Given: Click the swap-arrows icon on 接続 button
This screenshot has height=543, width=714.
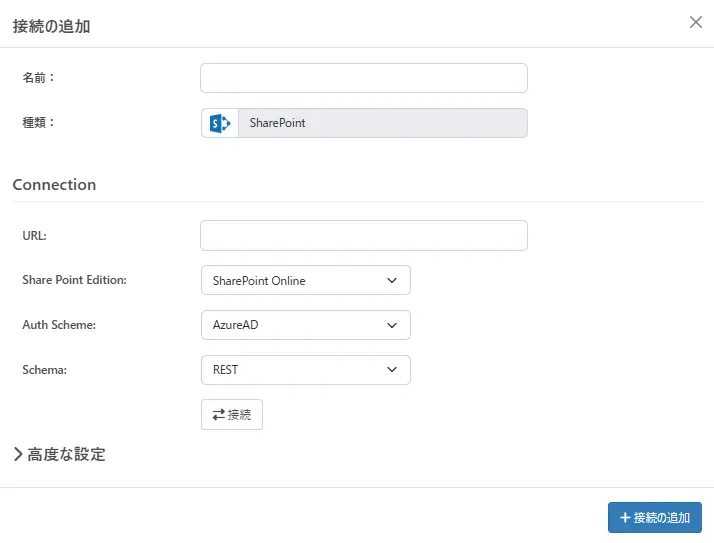Looking at the screenshot, I should pos(218,414).
